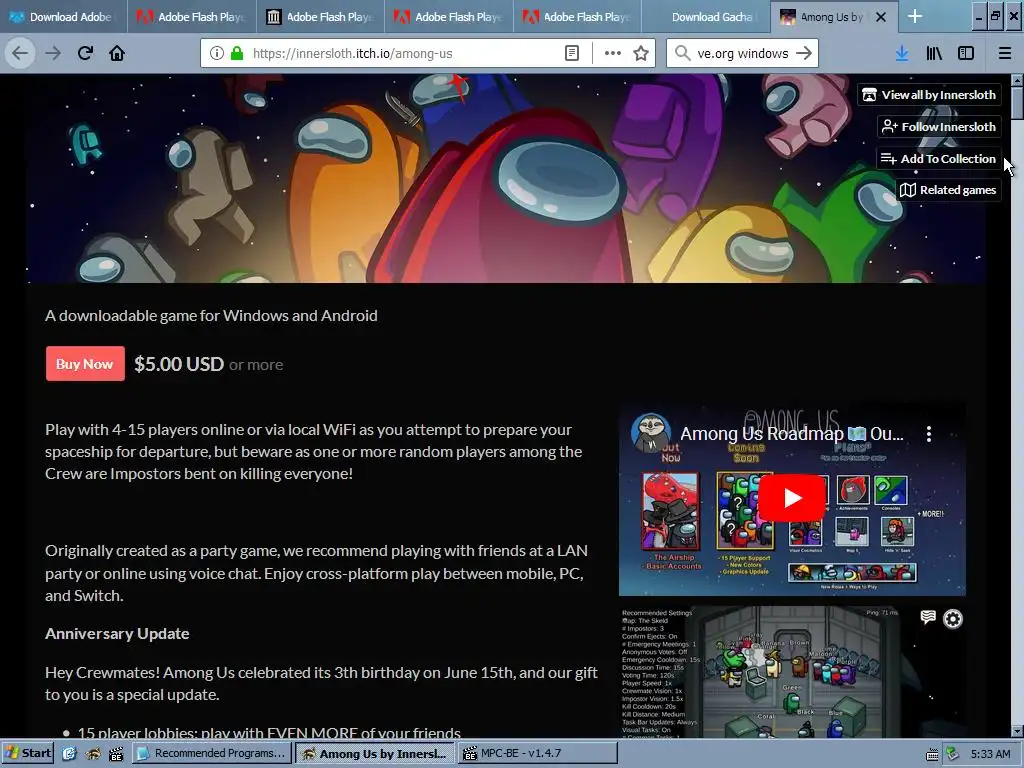Click the green shield tray icon
The image size is (1024, 768).
(952, 754)
